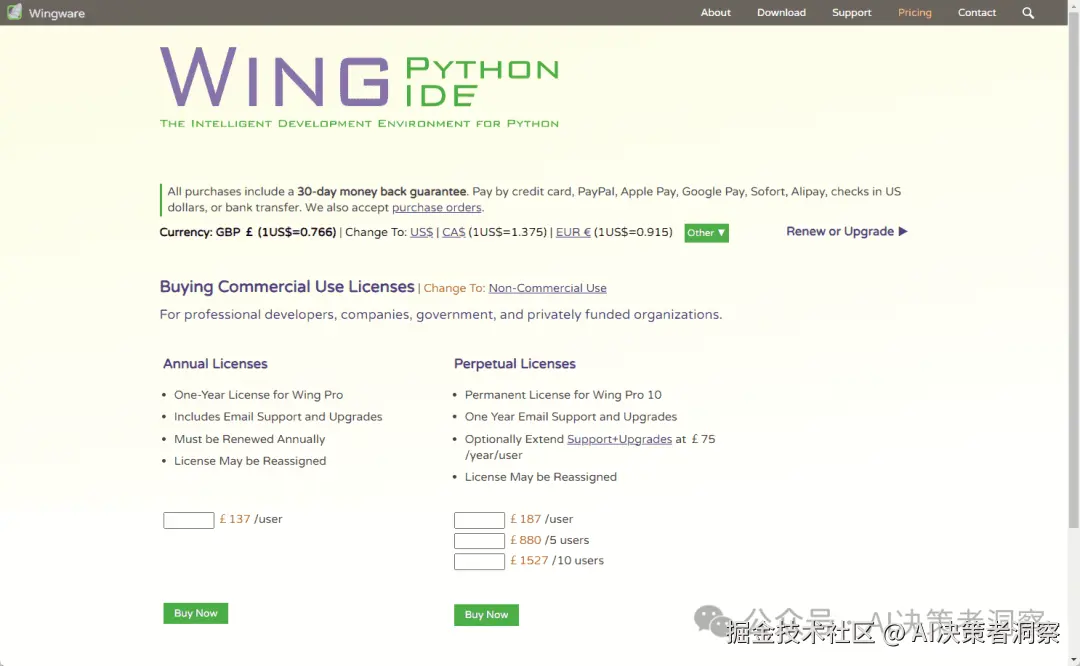1080x666 pixels.
Task: Open the Contact page
Action: (977, 12)
